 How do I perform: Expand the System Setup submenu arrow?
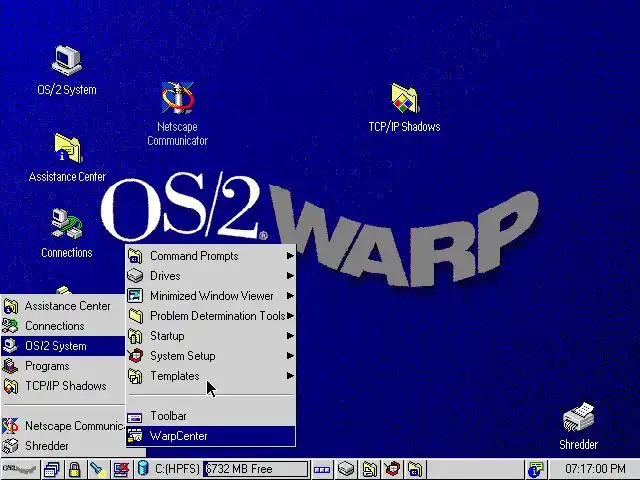tap(290, 356)
